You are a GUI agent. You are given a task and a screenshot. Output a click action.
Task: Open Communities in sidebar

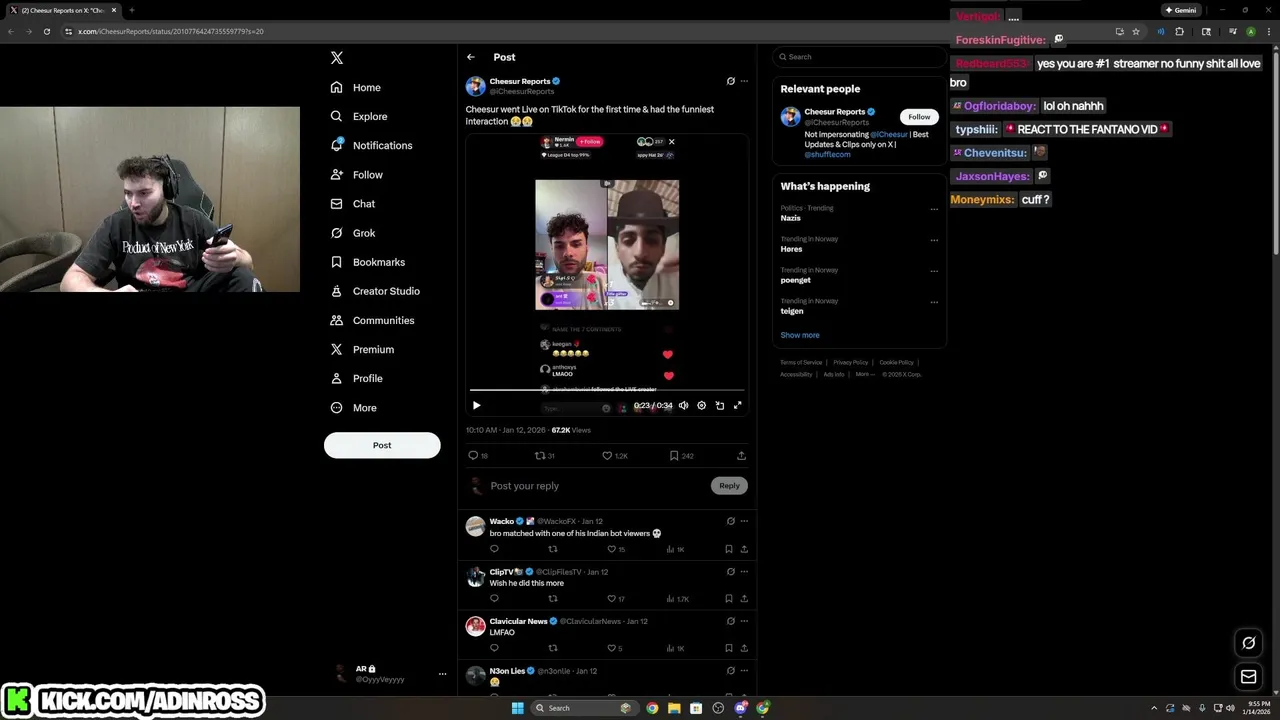(372, 320)
